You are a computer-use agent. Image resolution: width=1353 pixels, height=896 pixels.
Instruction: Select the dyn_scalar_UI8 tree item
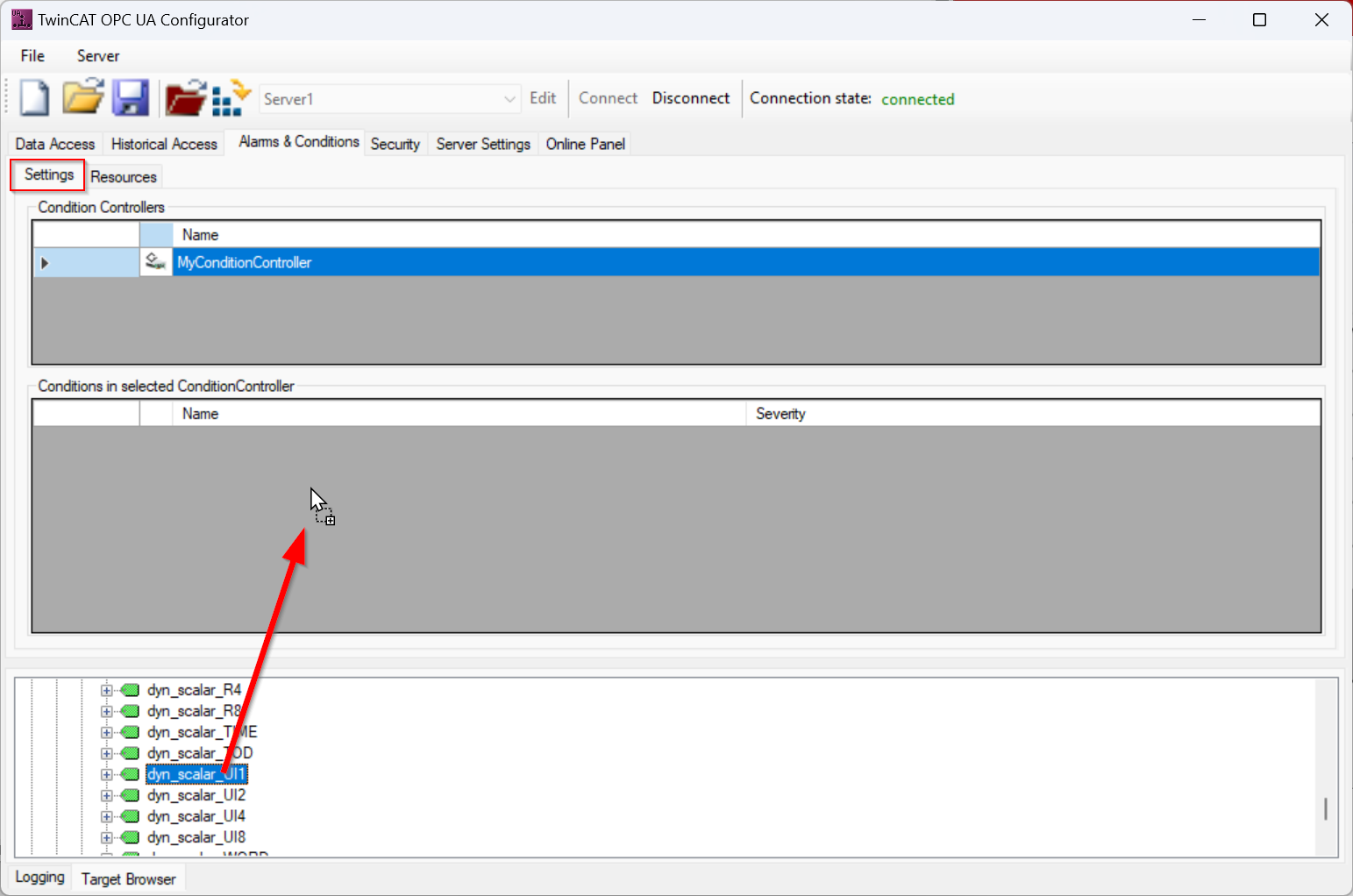point(196,837)
